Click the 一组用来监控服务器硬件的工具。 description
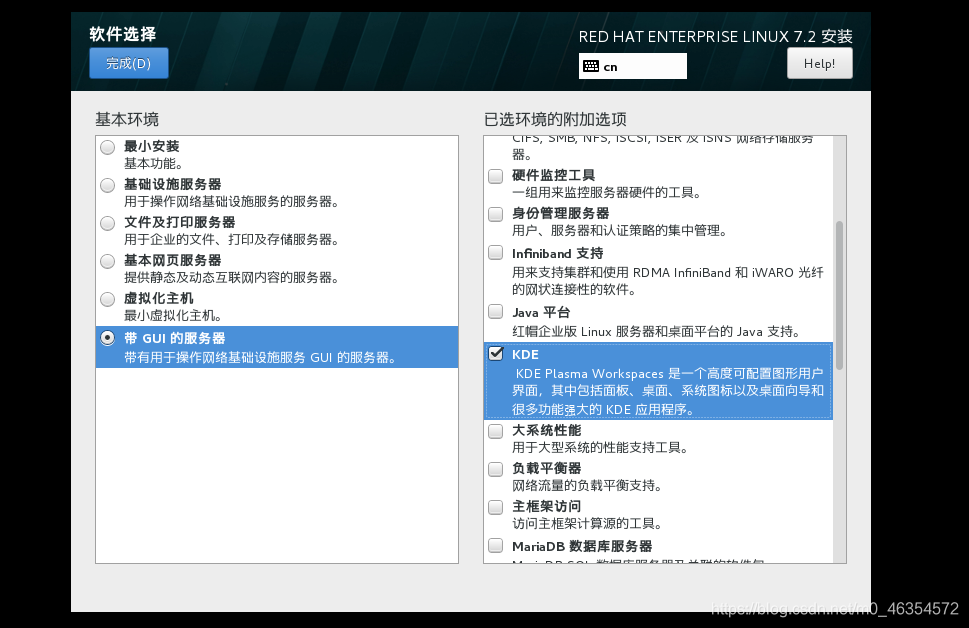This screenshot has height=628, width=969. 606,193
